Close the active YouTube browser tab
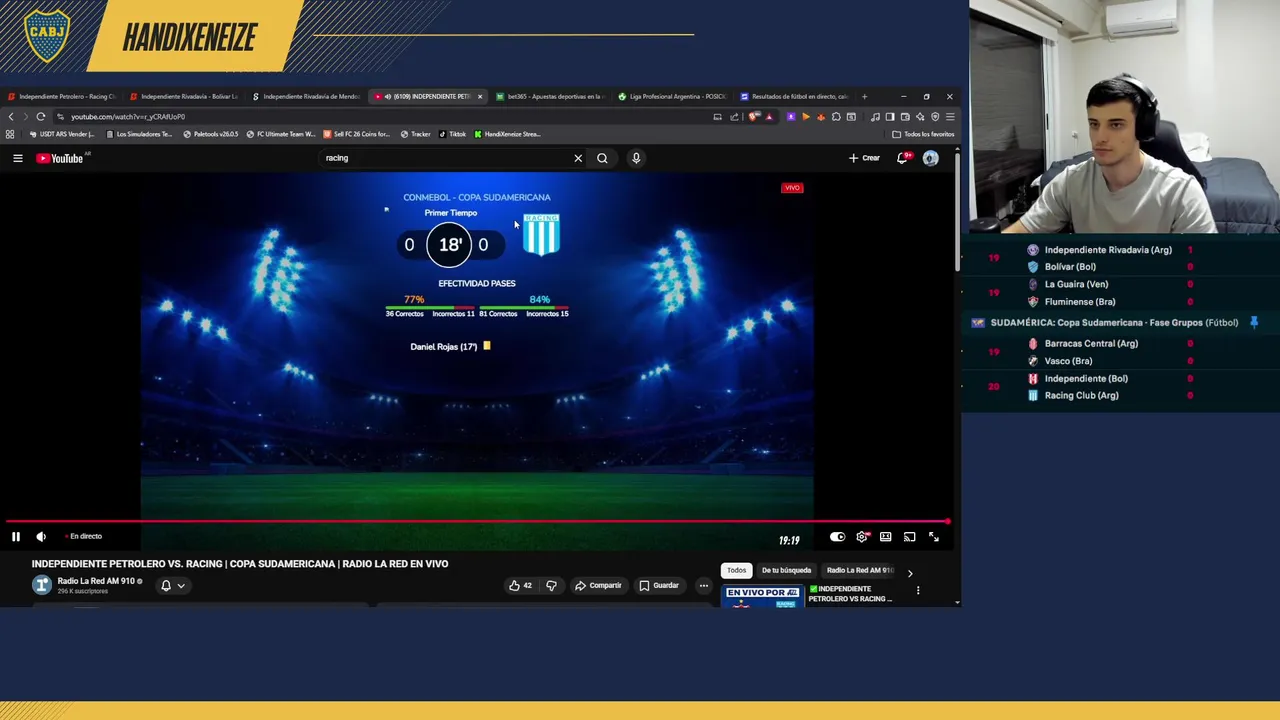 coord(480,97)
